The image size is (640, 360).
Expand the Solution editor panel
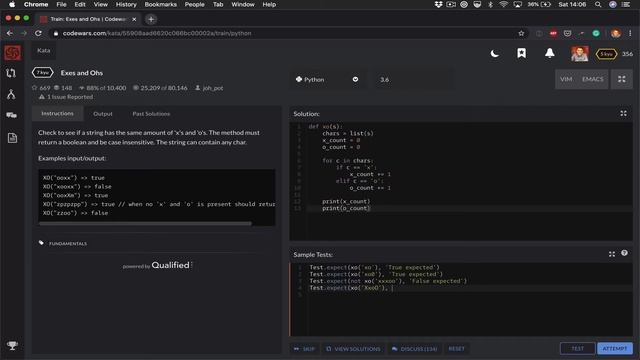point(623,113)
